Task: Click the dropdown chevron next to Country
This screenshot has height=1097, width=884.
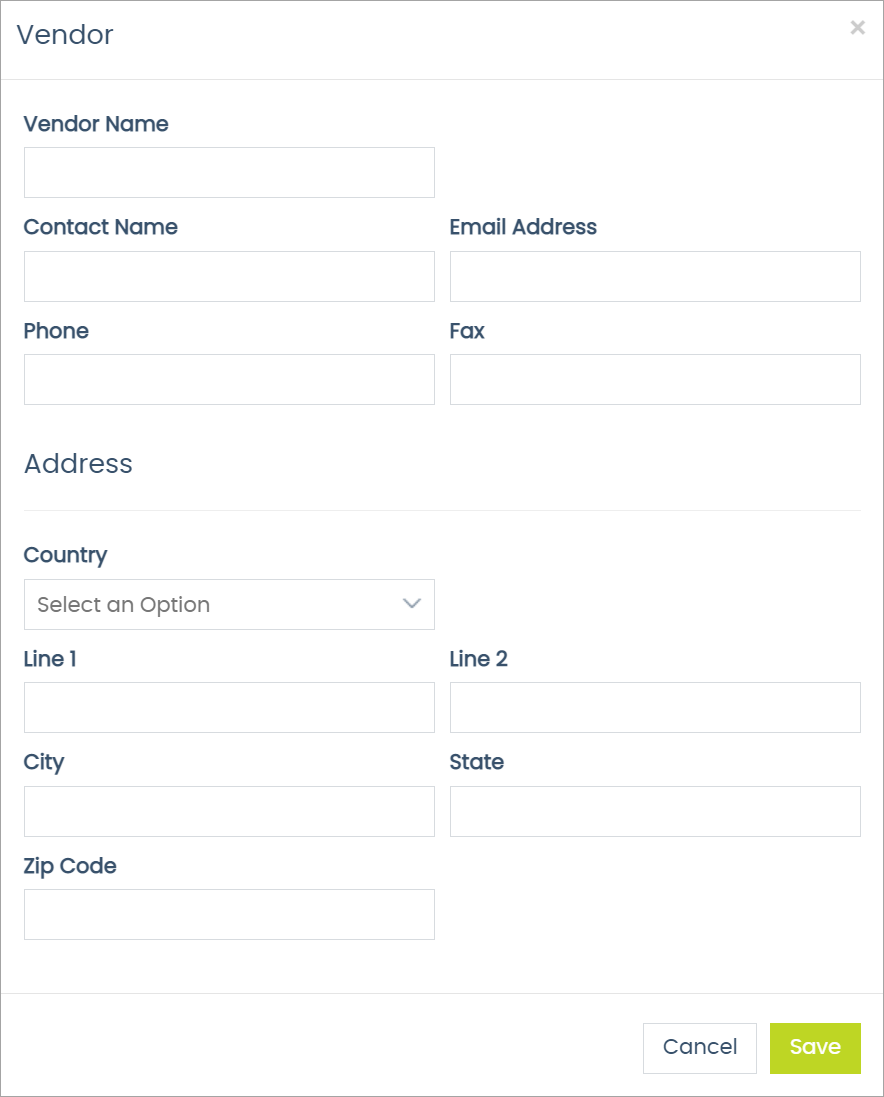Action: coord(411,604)
